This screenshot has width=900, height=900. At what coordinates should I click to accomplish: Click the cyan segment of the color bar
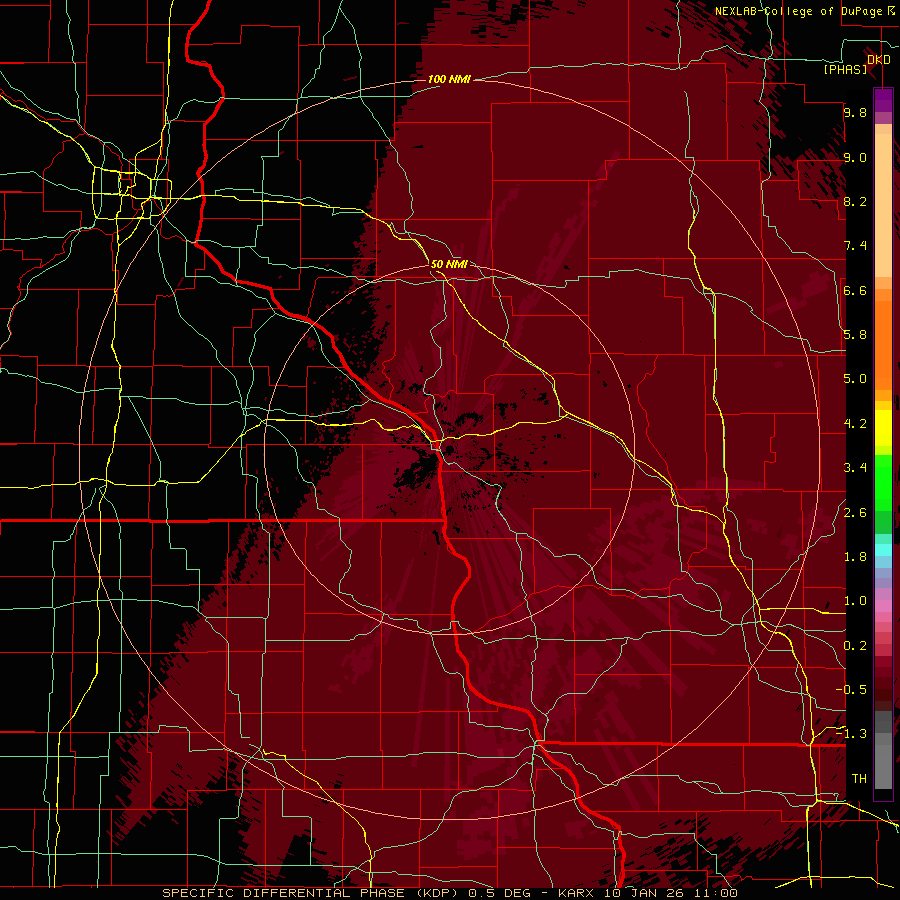coord(883,550)
